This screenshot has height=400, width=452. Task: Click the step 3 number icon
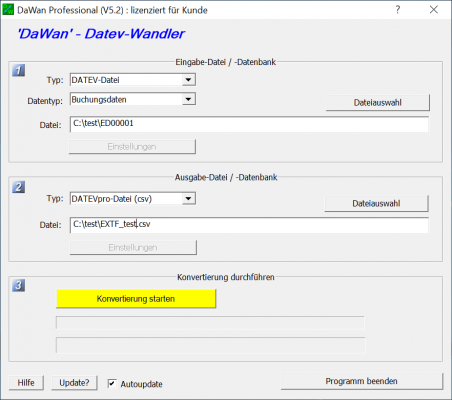pyautogui.click(x=19, y=285)
